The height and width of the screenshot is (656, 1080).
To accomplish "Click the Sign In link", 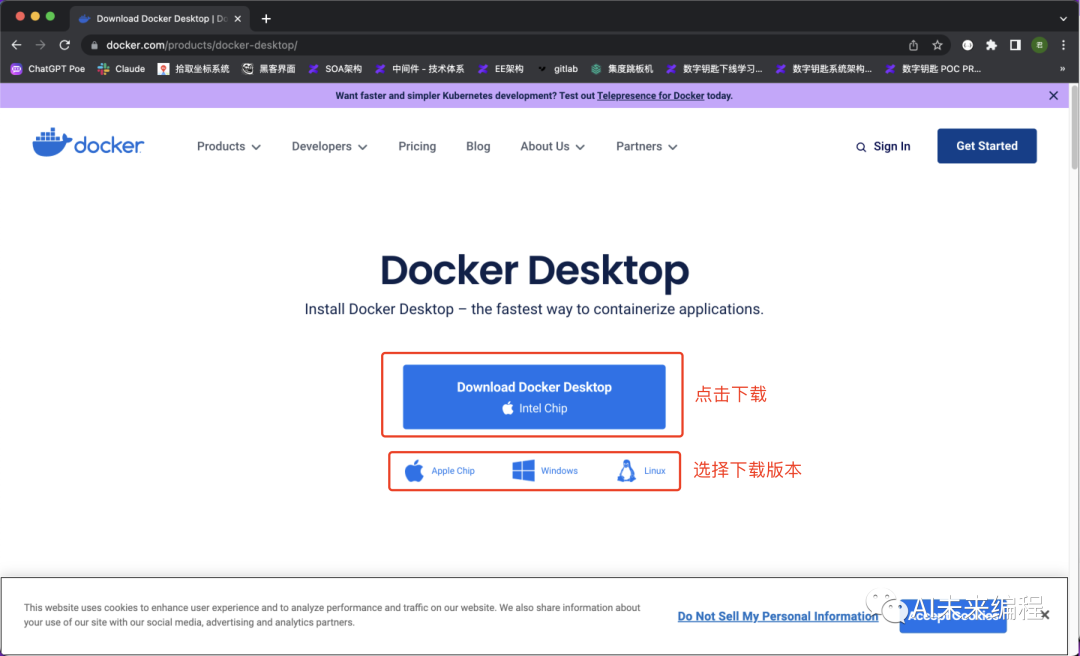I will coord(892,146).
